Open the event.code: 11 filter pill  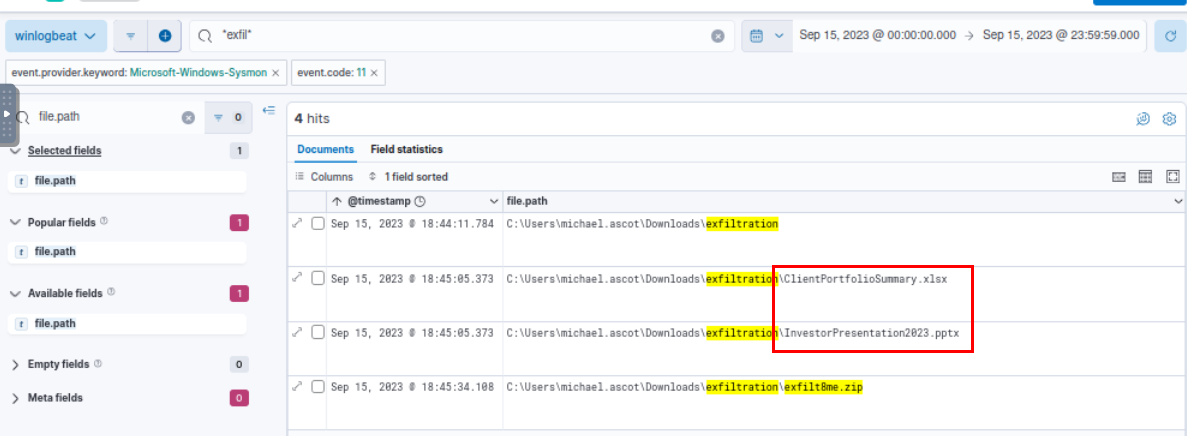[x=332, y=73]
